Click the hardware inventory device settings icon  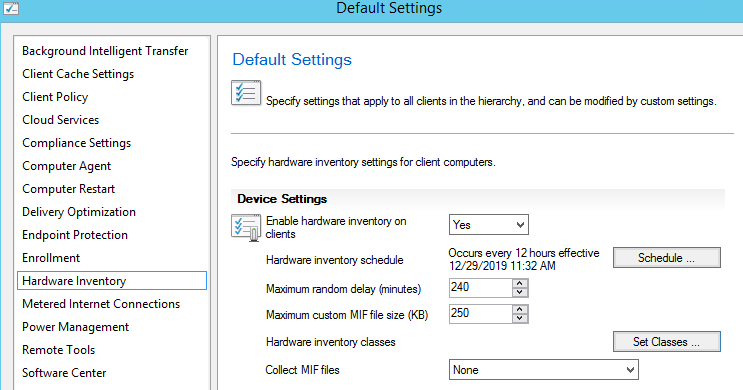(246, 227)
